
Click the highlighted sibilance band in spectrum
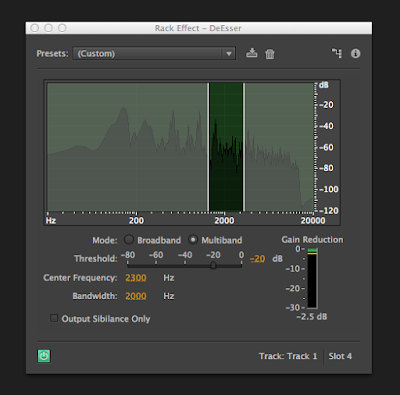(x=226, y=147)
